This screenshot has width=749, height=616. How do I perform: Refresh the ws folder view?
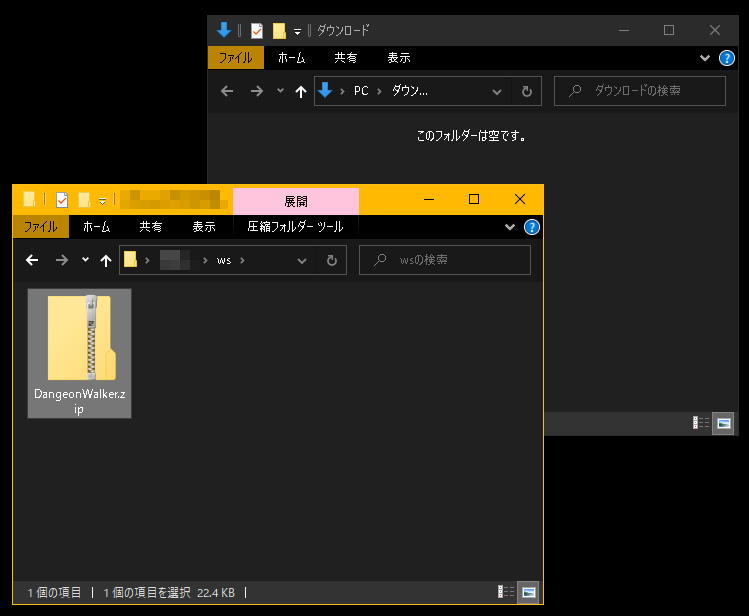[x=332, y=260]
